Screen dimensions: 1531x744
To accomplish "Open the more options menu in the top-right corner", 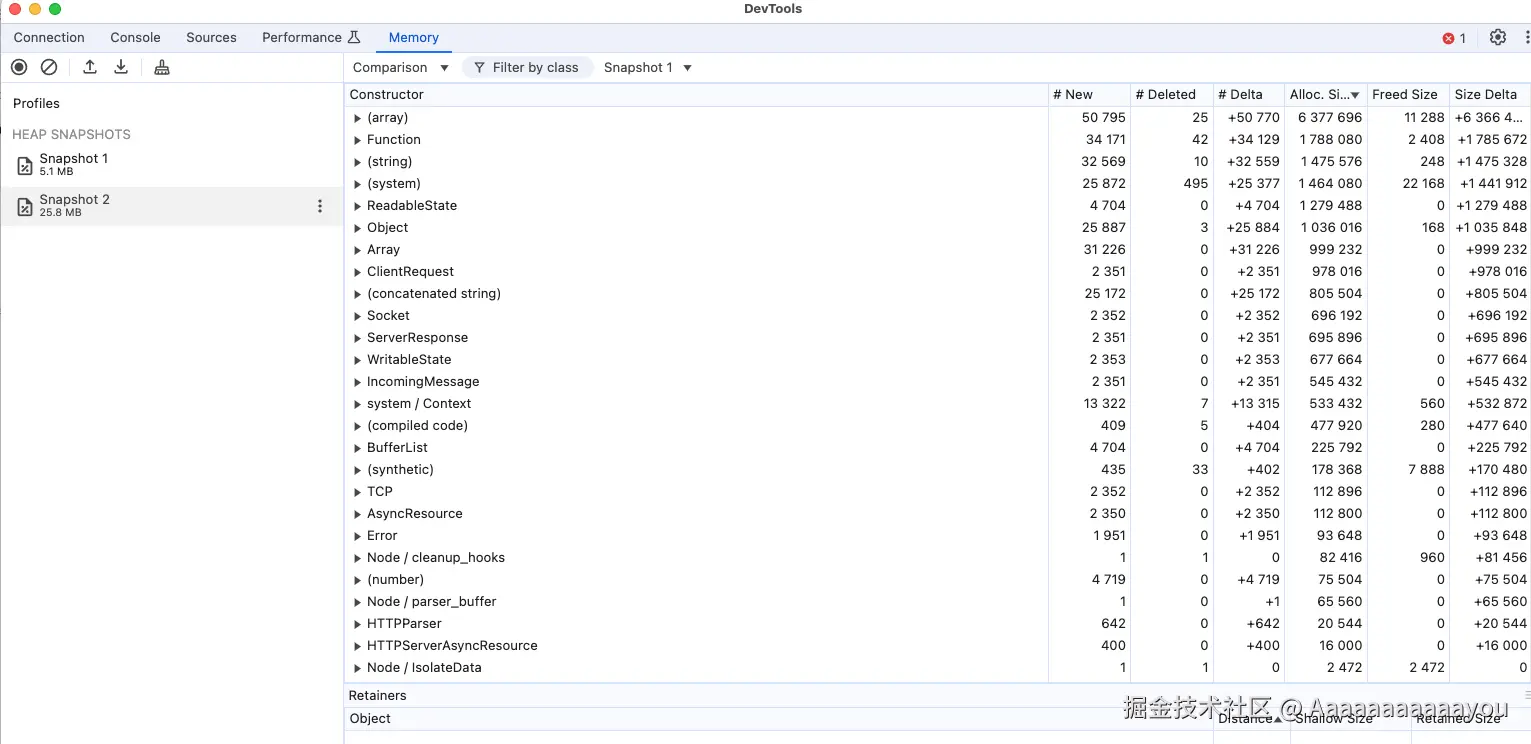I will (1526, 37).
